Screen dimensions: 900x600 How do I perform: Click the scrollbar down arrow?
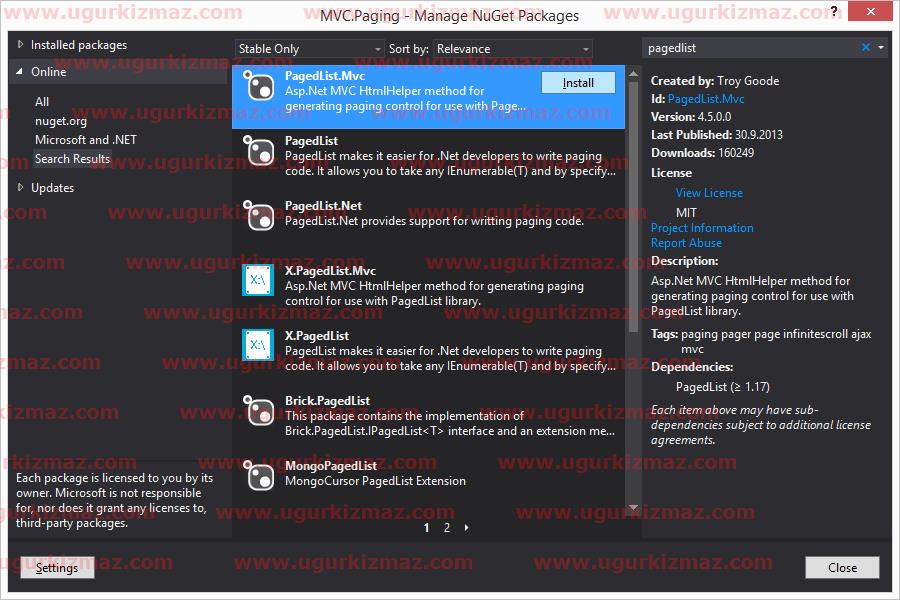[x=633, y=508]
